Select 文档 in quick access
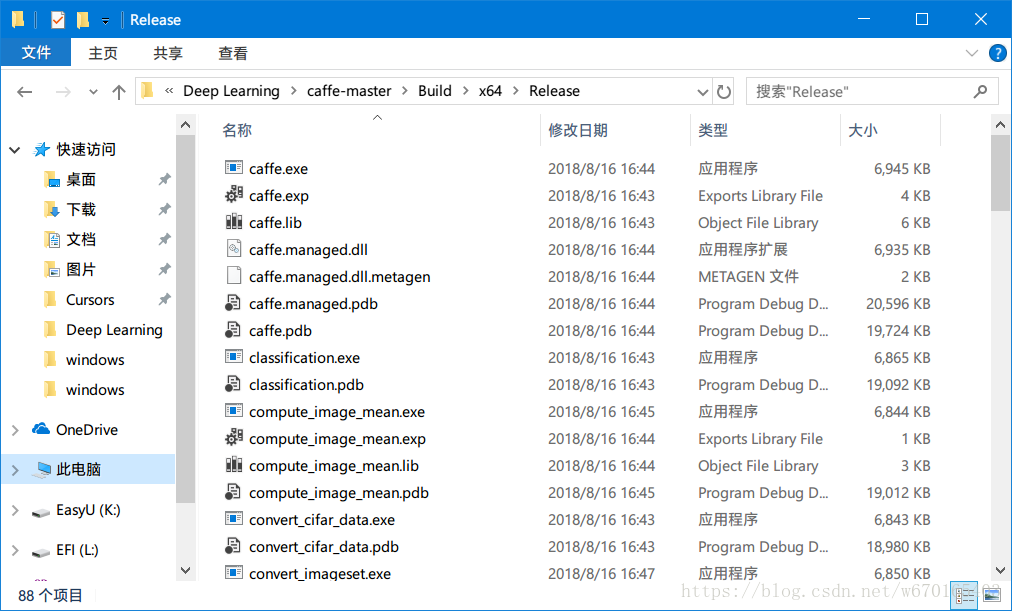The image size is (1012, 611). 81,240
